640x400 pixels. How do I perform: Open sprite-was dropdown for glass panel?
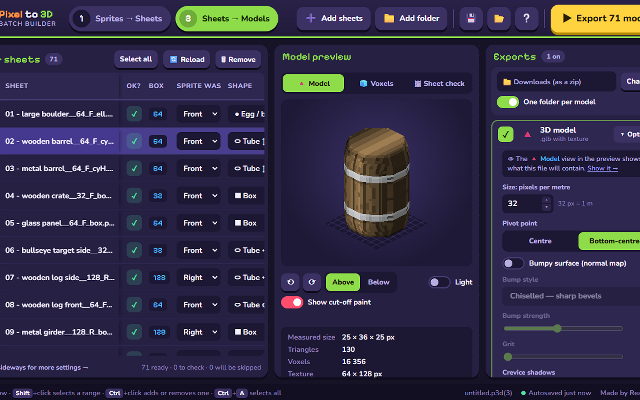[198, 223]
